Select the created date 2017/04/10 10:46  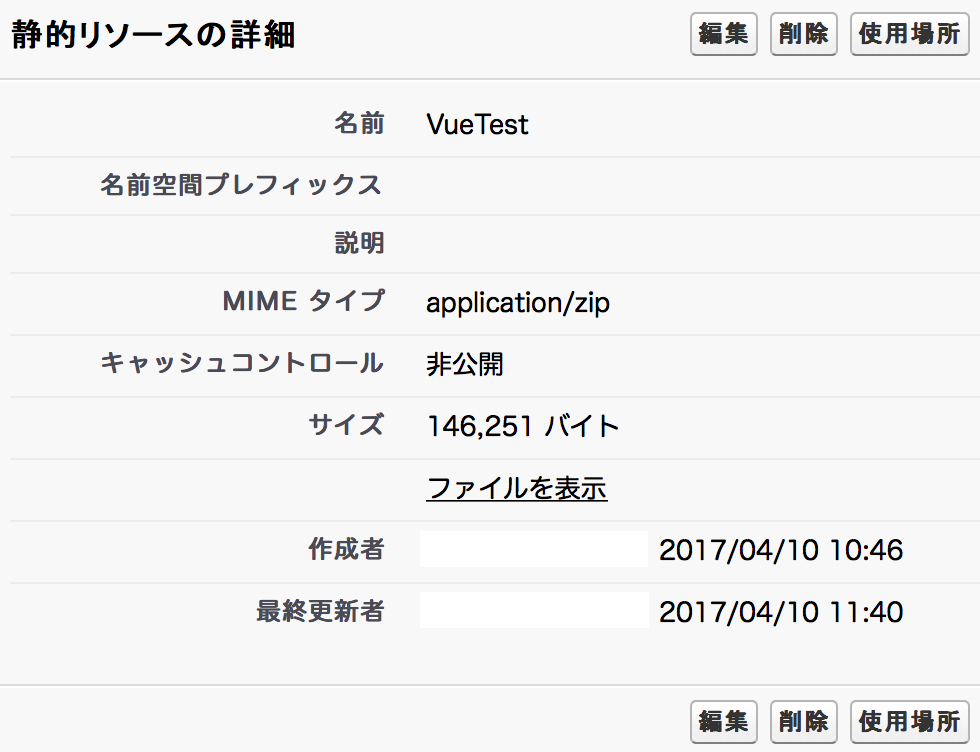[x=781, y=550]
